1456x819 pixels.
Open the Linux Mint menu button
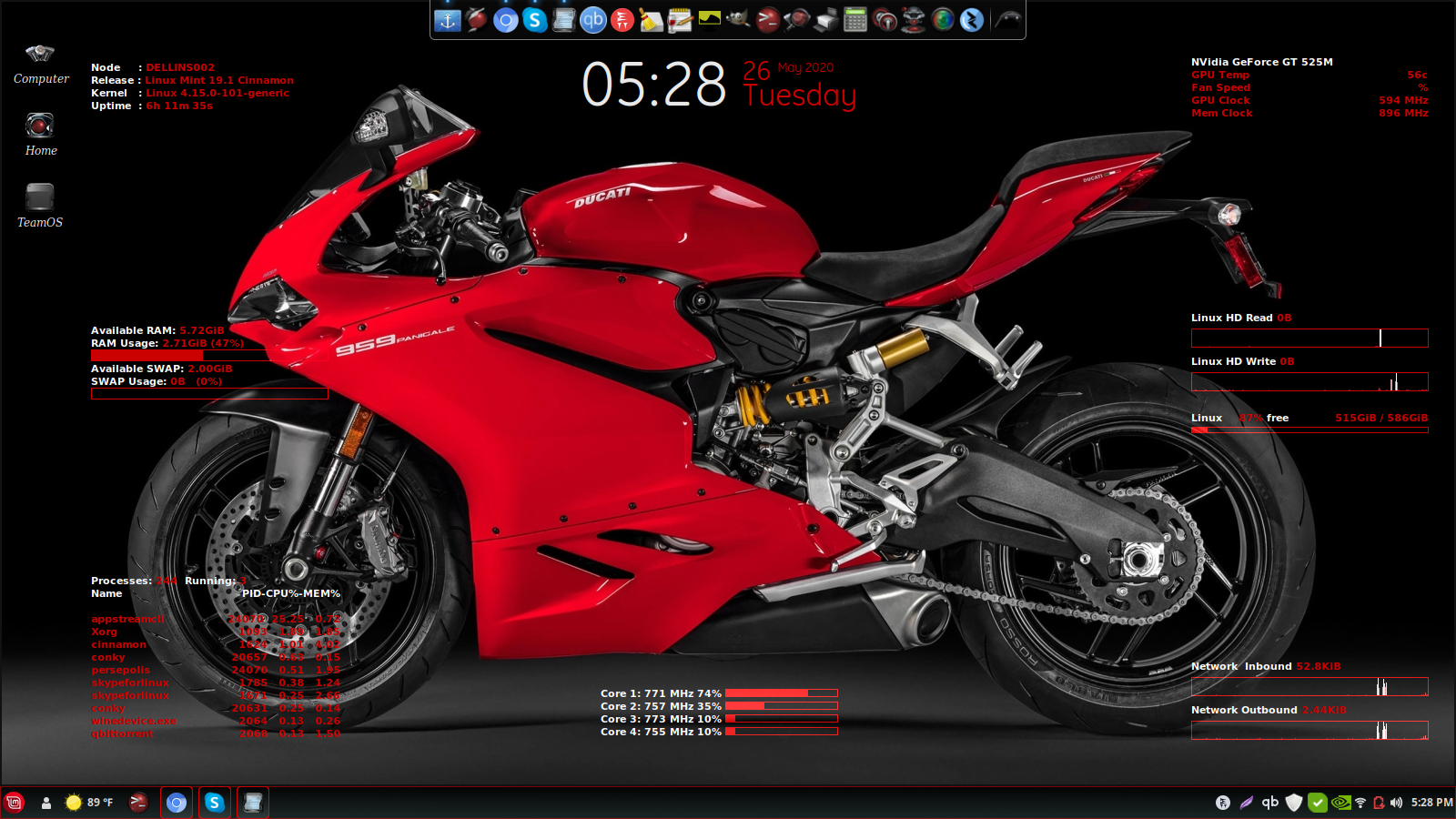[x=14, y=803]
